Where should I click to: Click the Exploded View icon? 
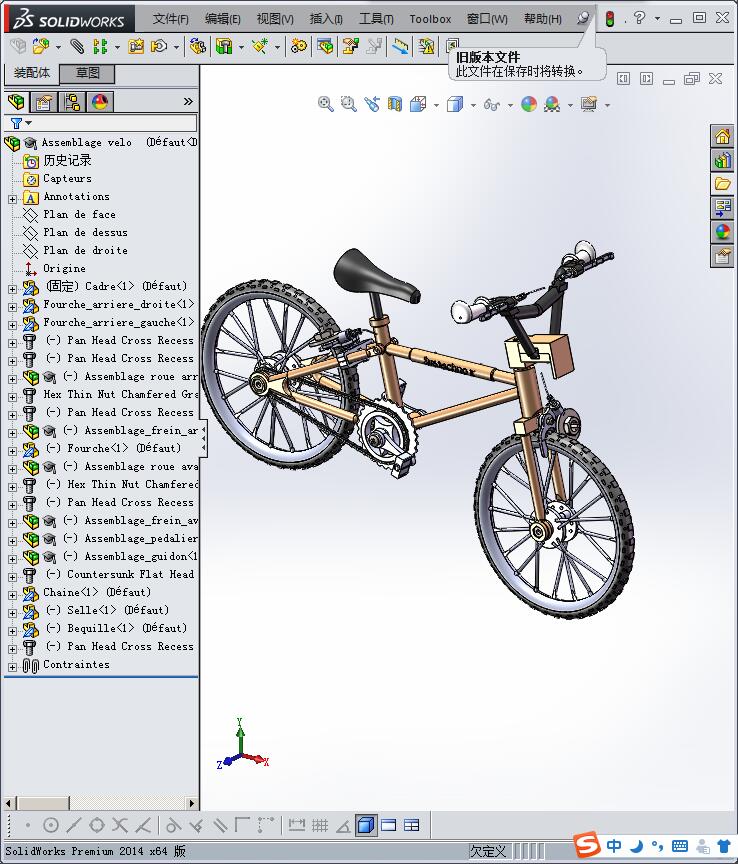point(351,46)
